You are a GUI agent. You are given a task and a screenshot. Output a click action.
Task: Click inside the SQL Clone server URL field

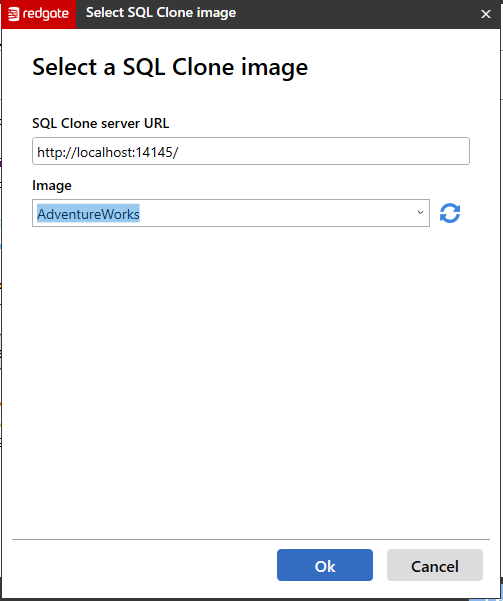click(x=251, y=151)
